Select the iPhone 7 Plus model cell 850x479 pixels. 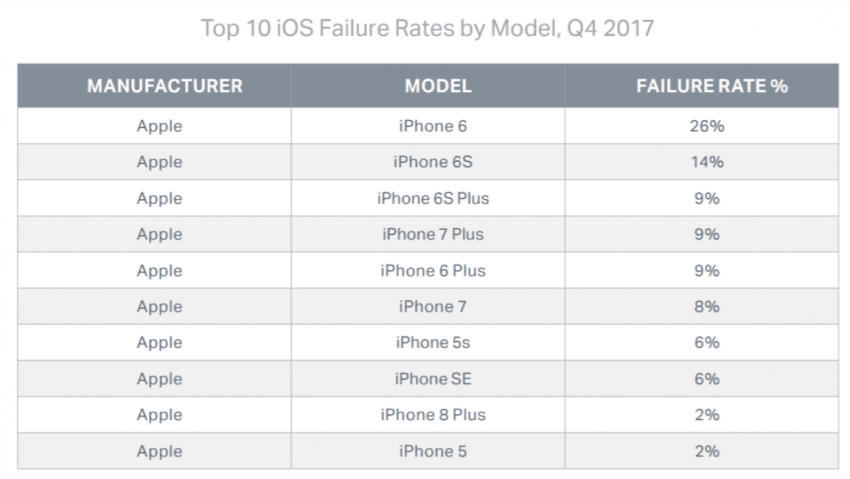[433, 234]
